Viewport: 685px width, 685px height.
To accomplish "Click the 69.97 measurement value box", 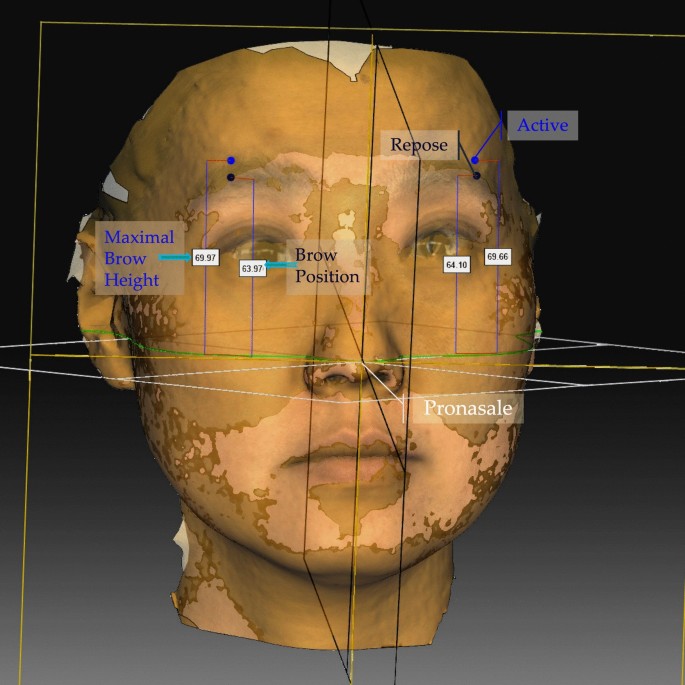I will (205, 258).
